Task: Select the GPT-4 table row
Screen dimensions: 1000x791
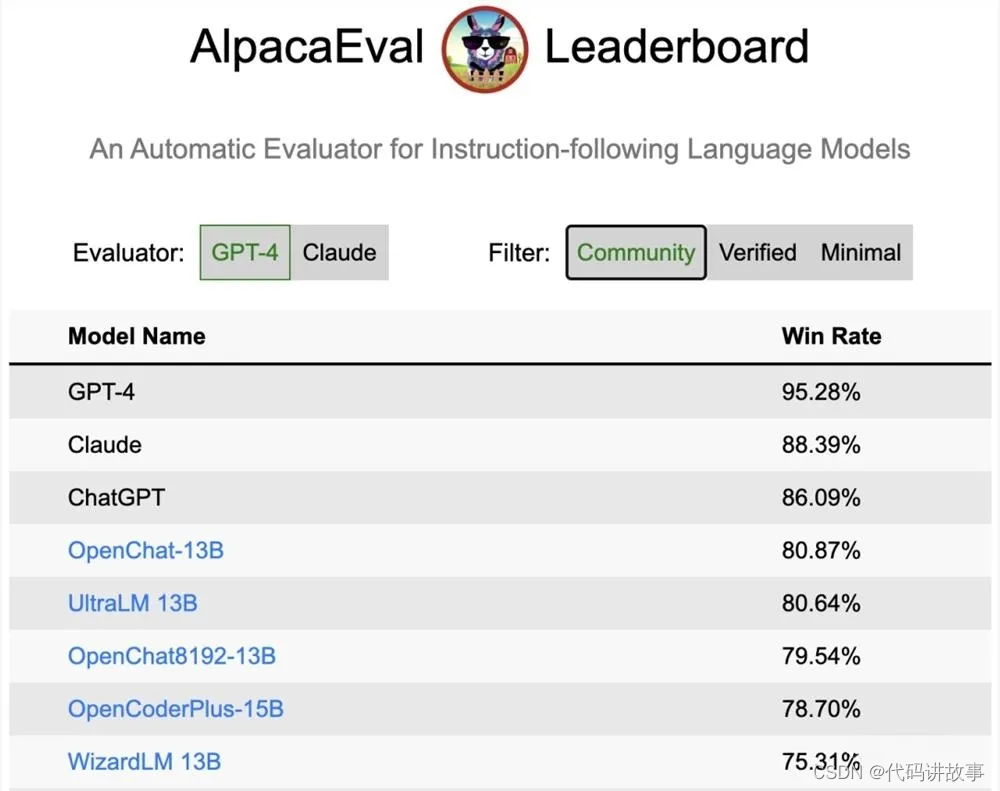Action: [x=500, y=392]
